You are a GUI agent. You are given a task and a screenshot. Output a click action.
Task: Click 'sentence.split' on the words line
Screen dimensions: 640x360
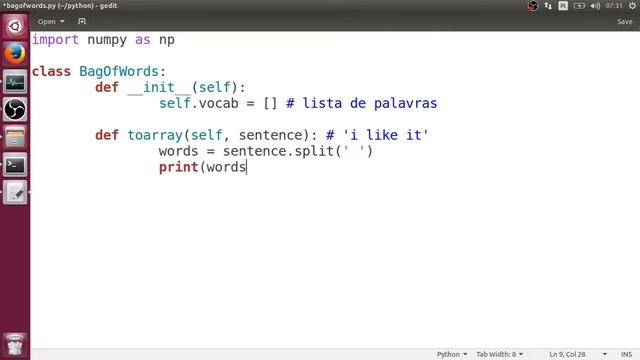pyautogui.click(x=278, y=151)
